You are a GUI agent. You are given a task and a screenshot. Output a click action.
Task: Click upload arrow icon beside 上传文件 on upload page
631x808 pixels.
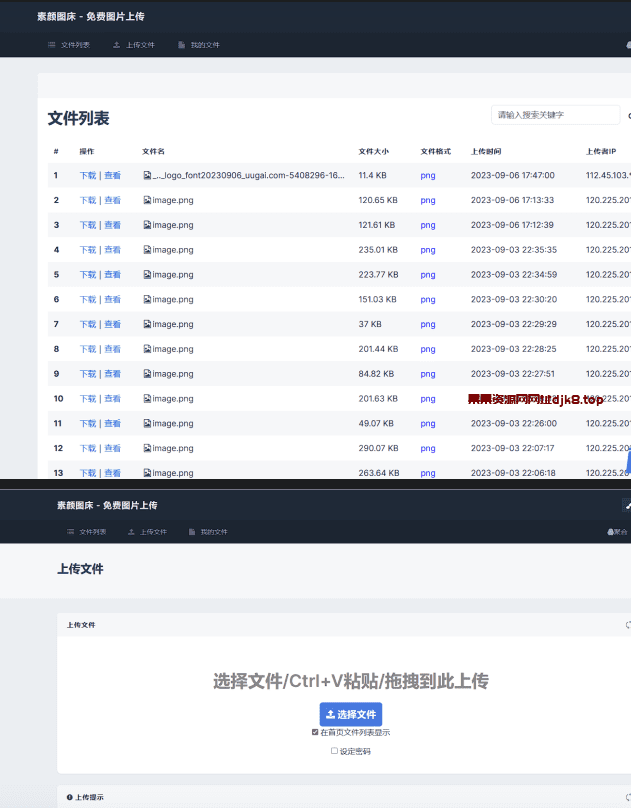tap(131, 532)
